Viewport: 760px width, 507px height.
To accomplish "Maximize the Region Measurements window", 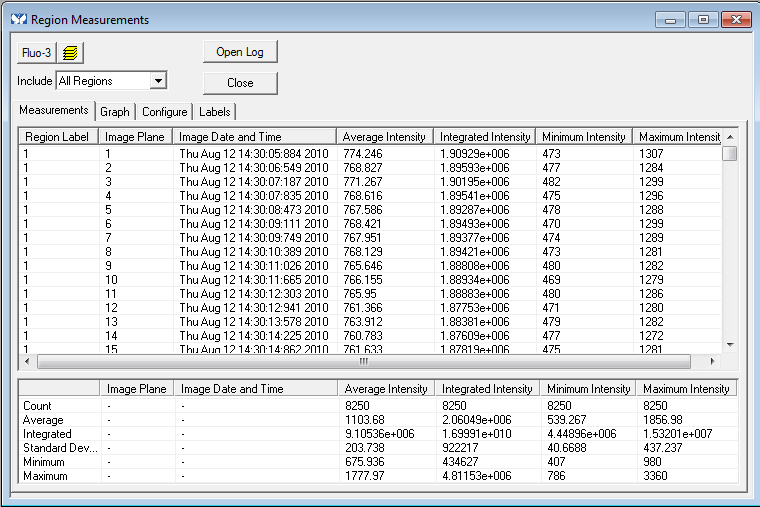I will click(703, 20).
